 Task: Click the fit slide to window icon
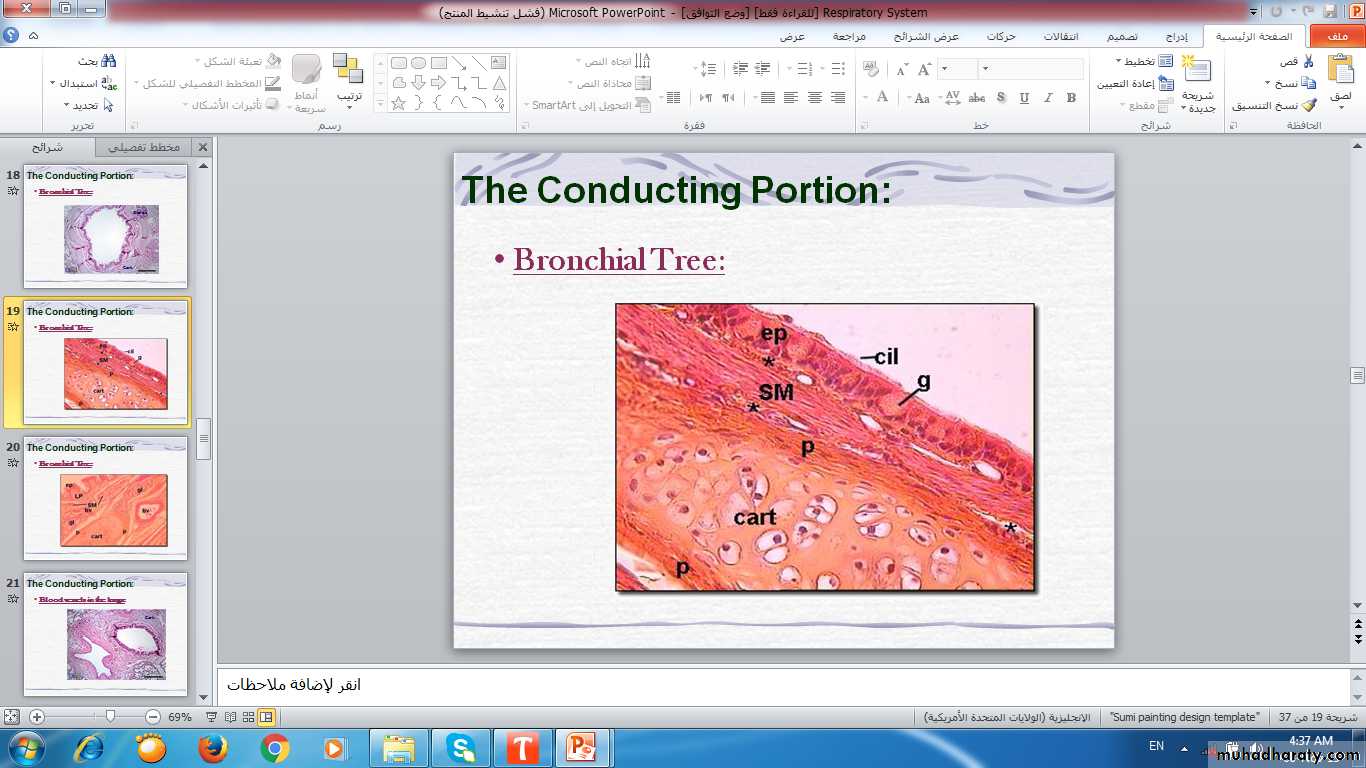tap(11, 717)
